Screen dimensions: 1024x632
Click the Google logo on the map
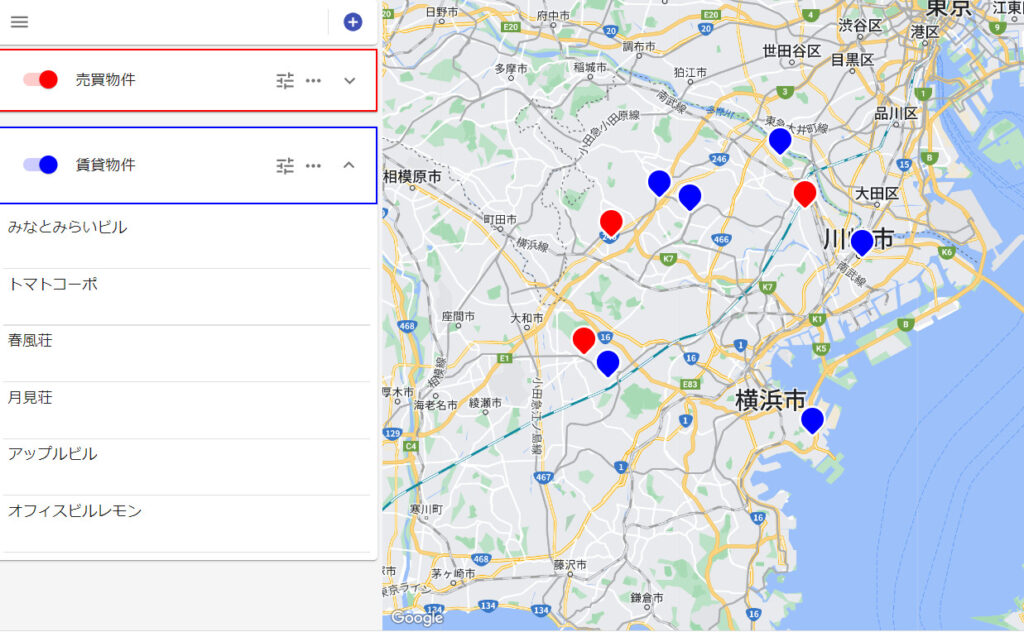pos(419,618)
